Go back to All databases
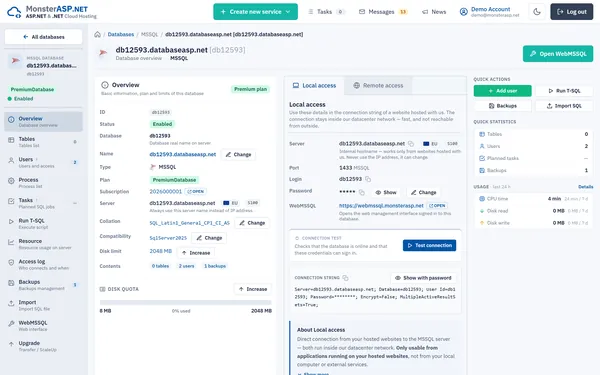The width and height of the screenshot is (600, 375). [43, 37]
